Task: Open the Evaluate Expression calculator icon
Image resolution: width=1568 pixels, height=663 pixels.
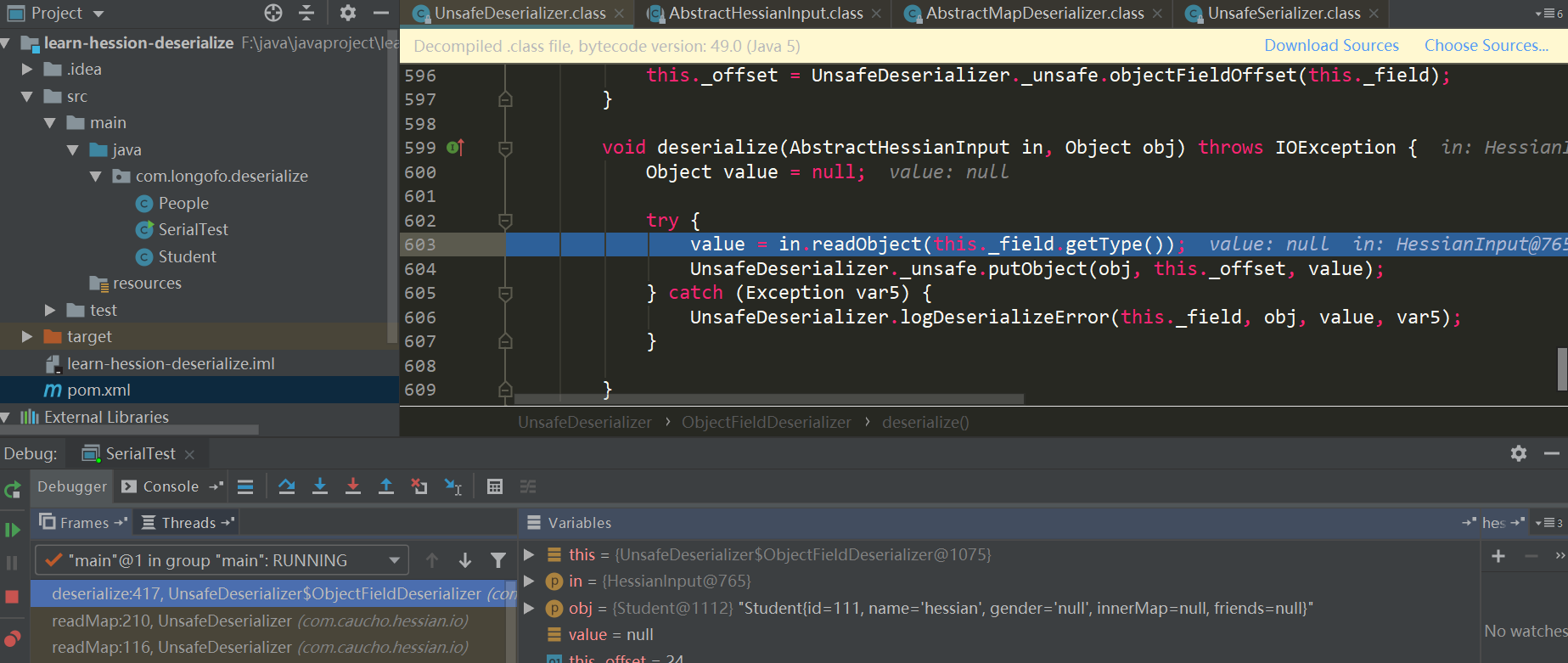Action: 495,486
